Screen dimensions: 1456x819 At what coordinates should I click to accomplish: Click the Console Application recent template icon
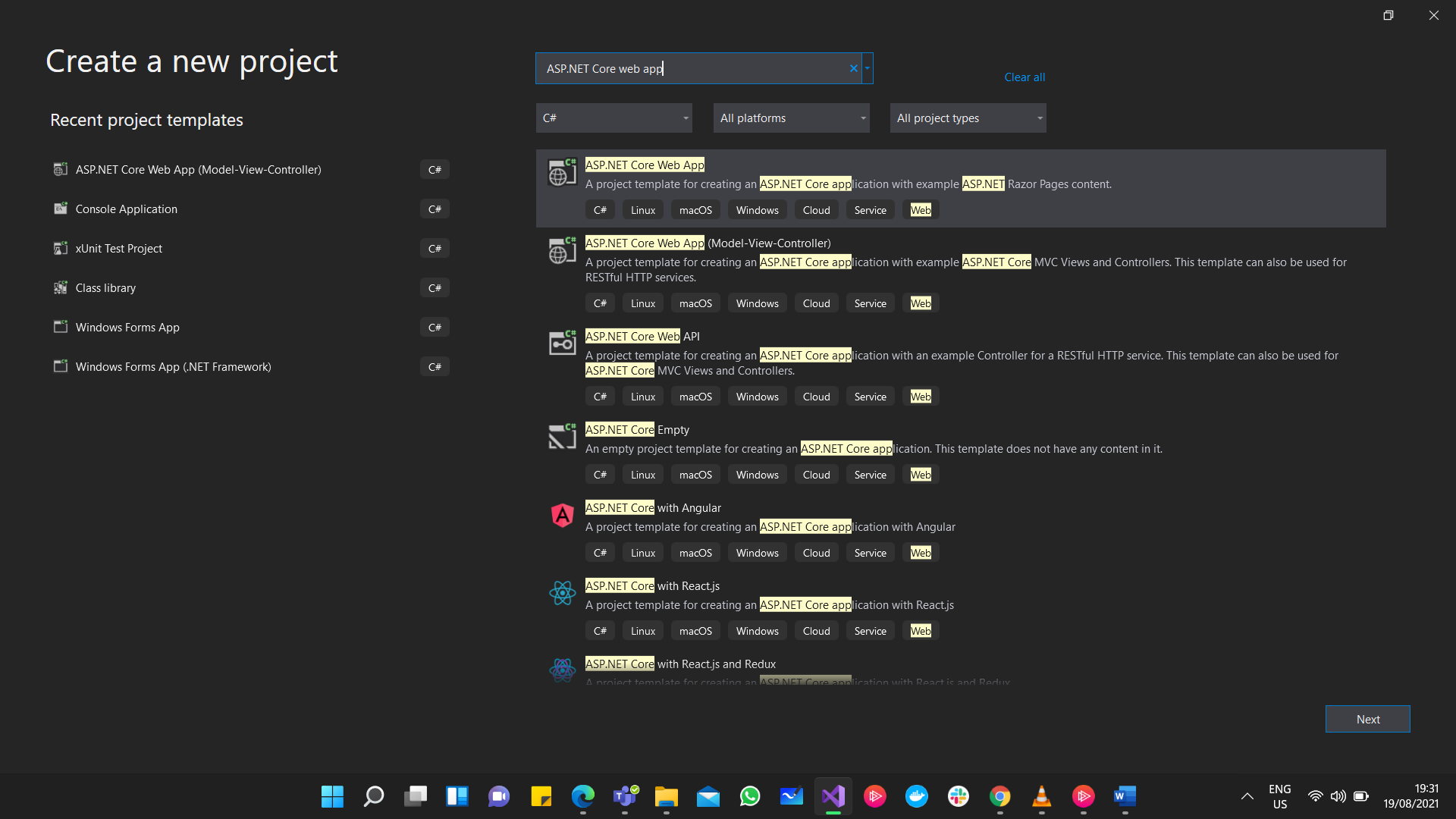[61, 209]
